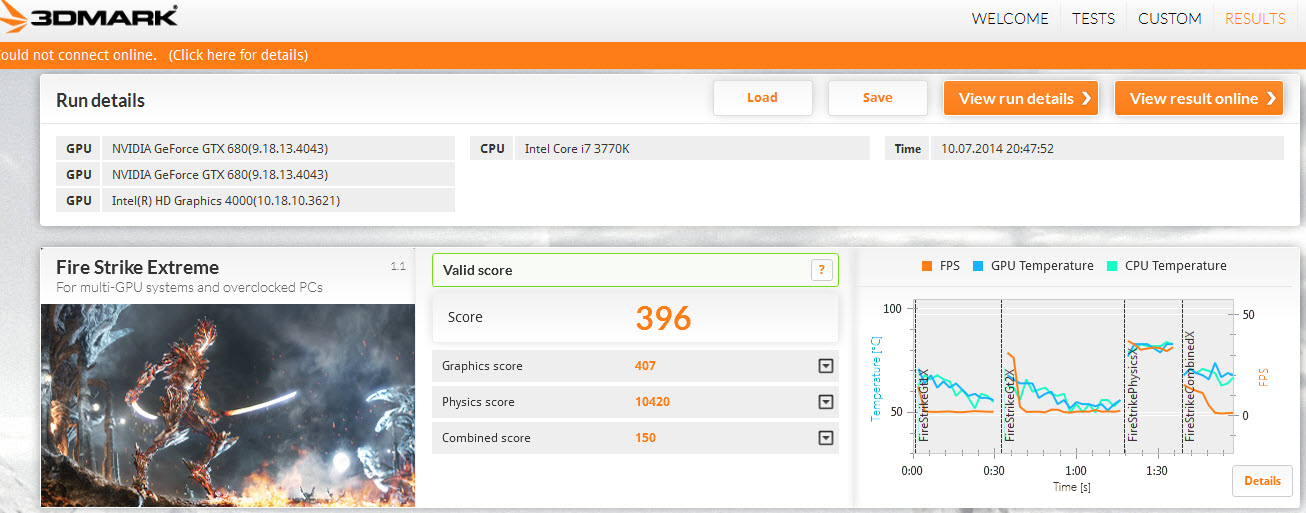Expand the Physics score details

click(x=825, y=402)
